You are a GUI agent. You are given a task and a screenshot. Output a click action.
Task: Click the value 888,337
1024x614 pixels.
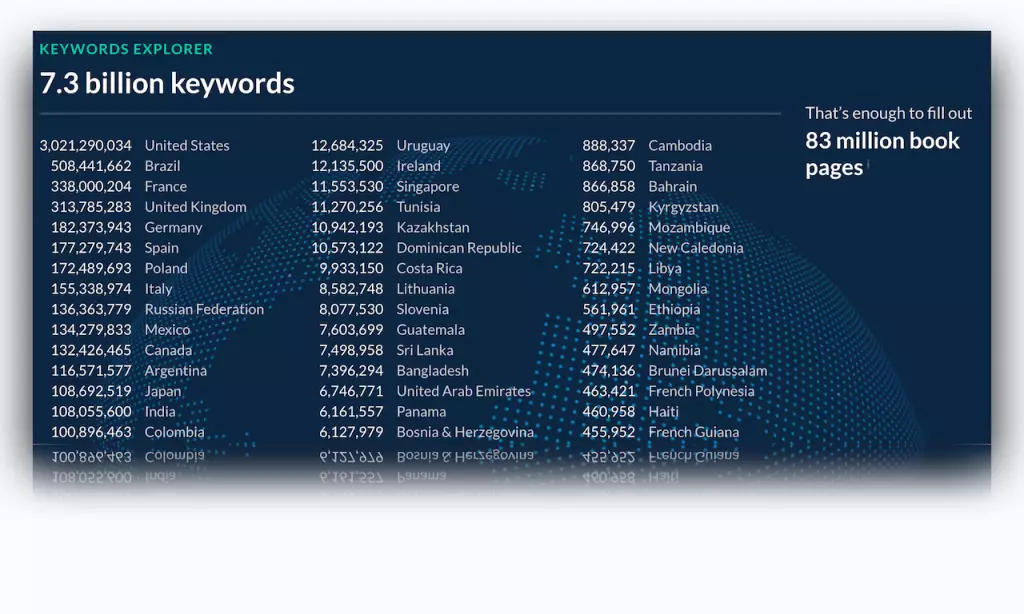(x=608, y=145)
